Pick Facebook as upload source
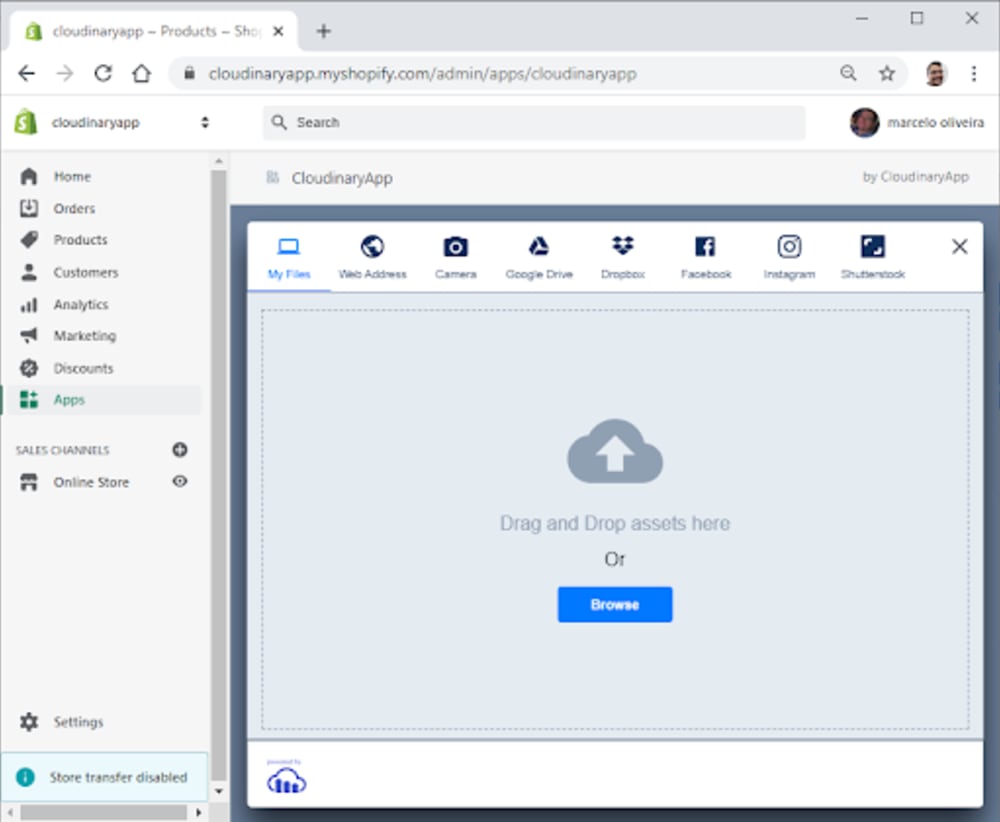This screenshot has width=1000, height=822. pos(705,258)
